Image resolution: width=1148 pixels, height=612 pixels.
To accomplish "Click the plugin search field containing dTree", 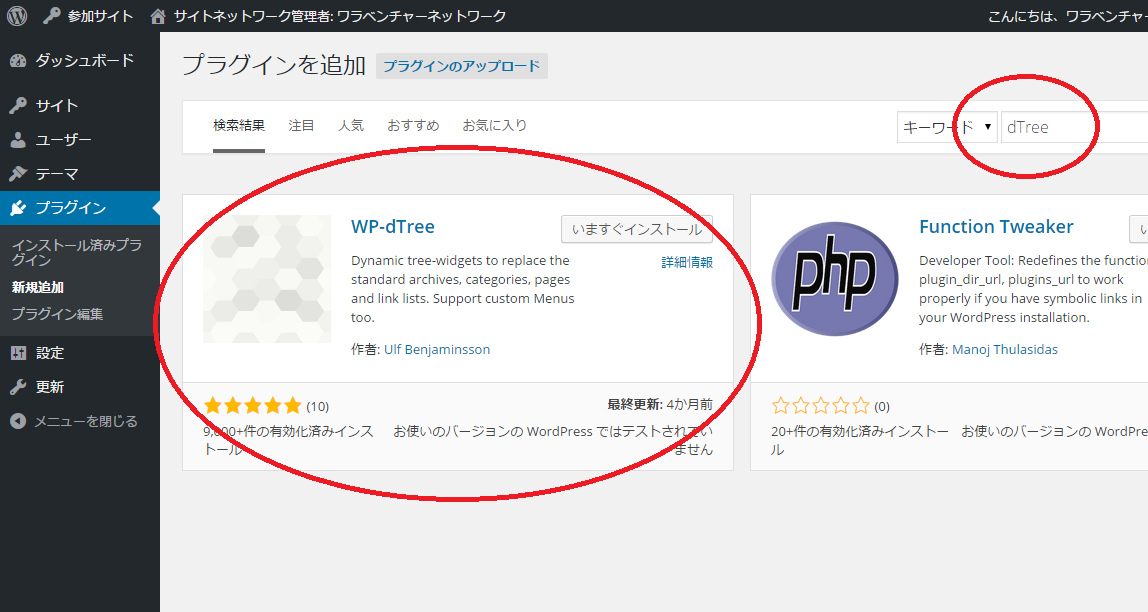I will click(1074, 127).
